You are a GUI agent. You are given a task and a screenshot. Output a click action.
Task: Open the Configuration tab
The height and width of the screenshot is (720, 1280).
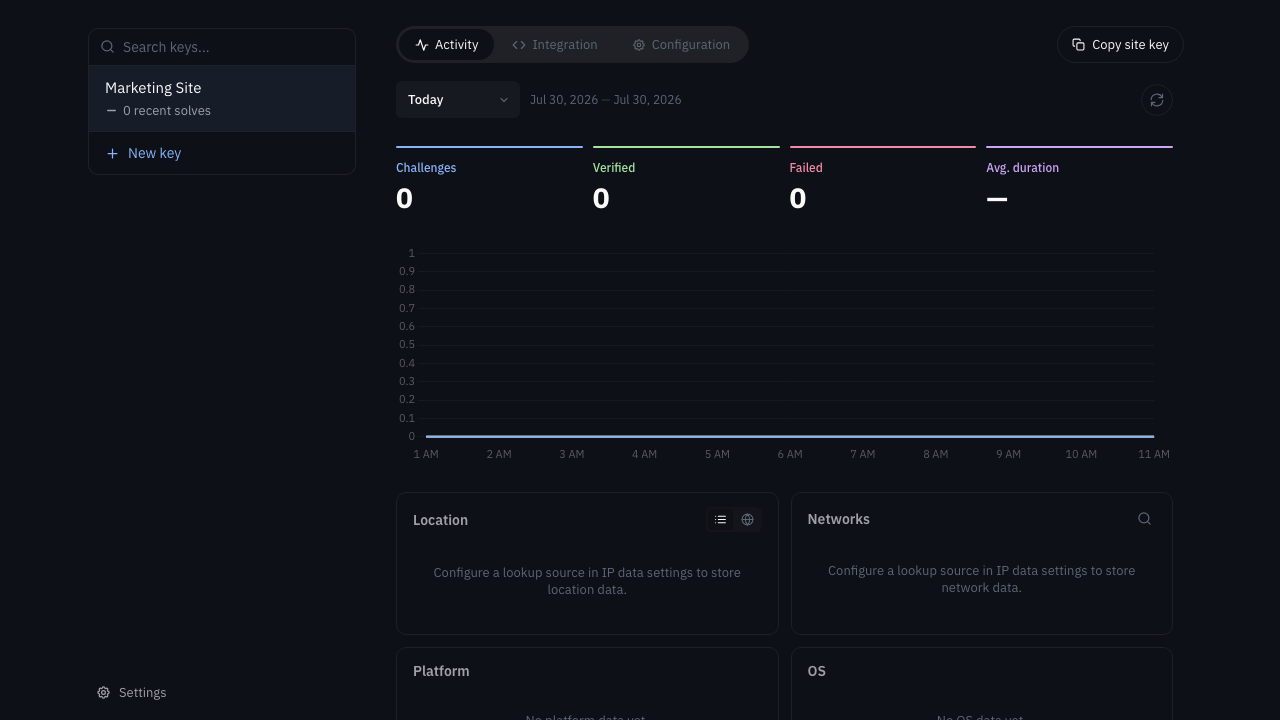point(681,45)
